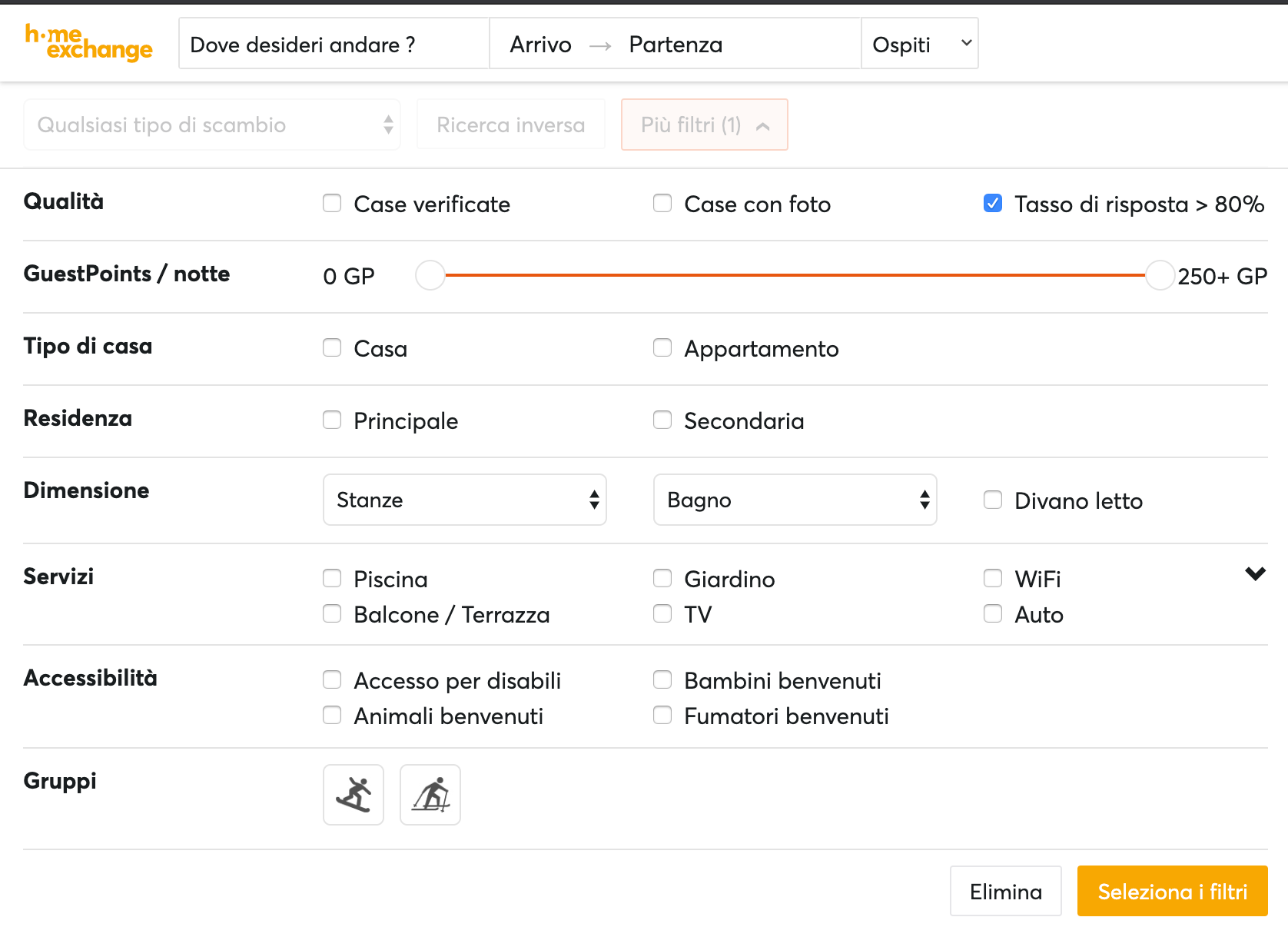Viewport: 1288px width, 927px height.
Task: Check the Piscina service option
Action: (x=332, y=578)
